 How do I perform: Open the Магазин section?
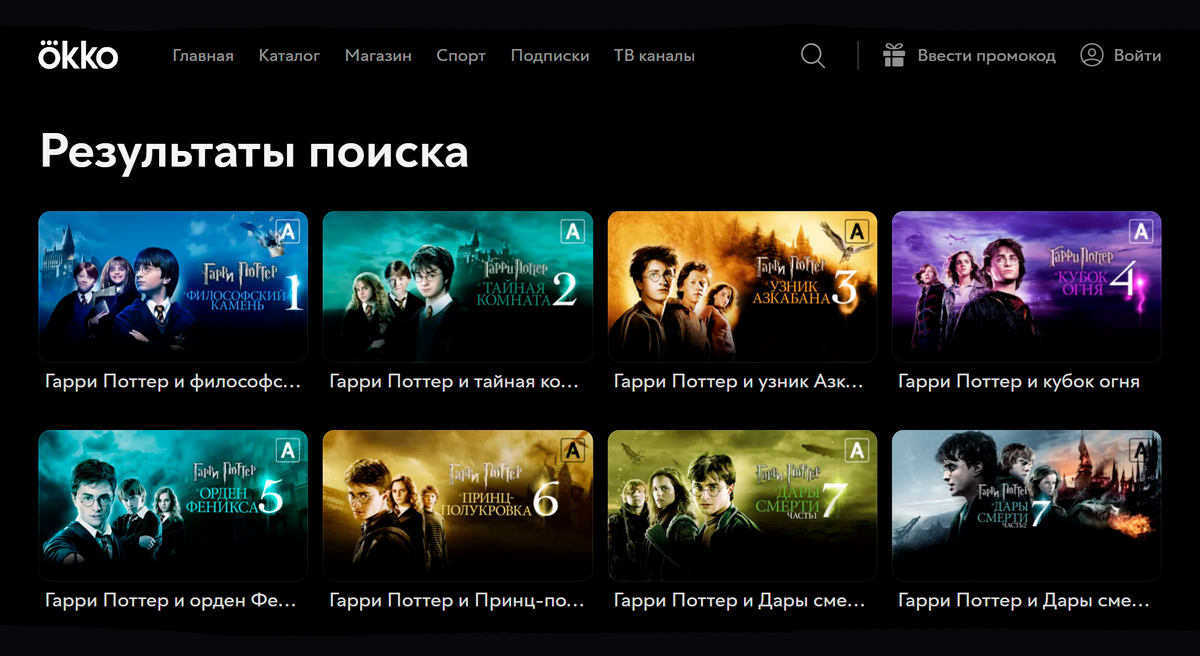(378, 56)
